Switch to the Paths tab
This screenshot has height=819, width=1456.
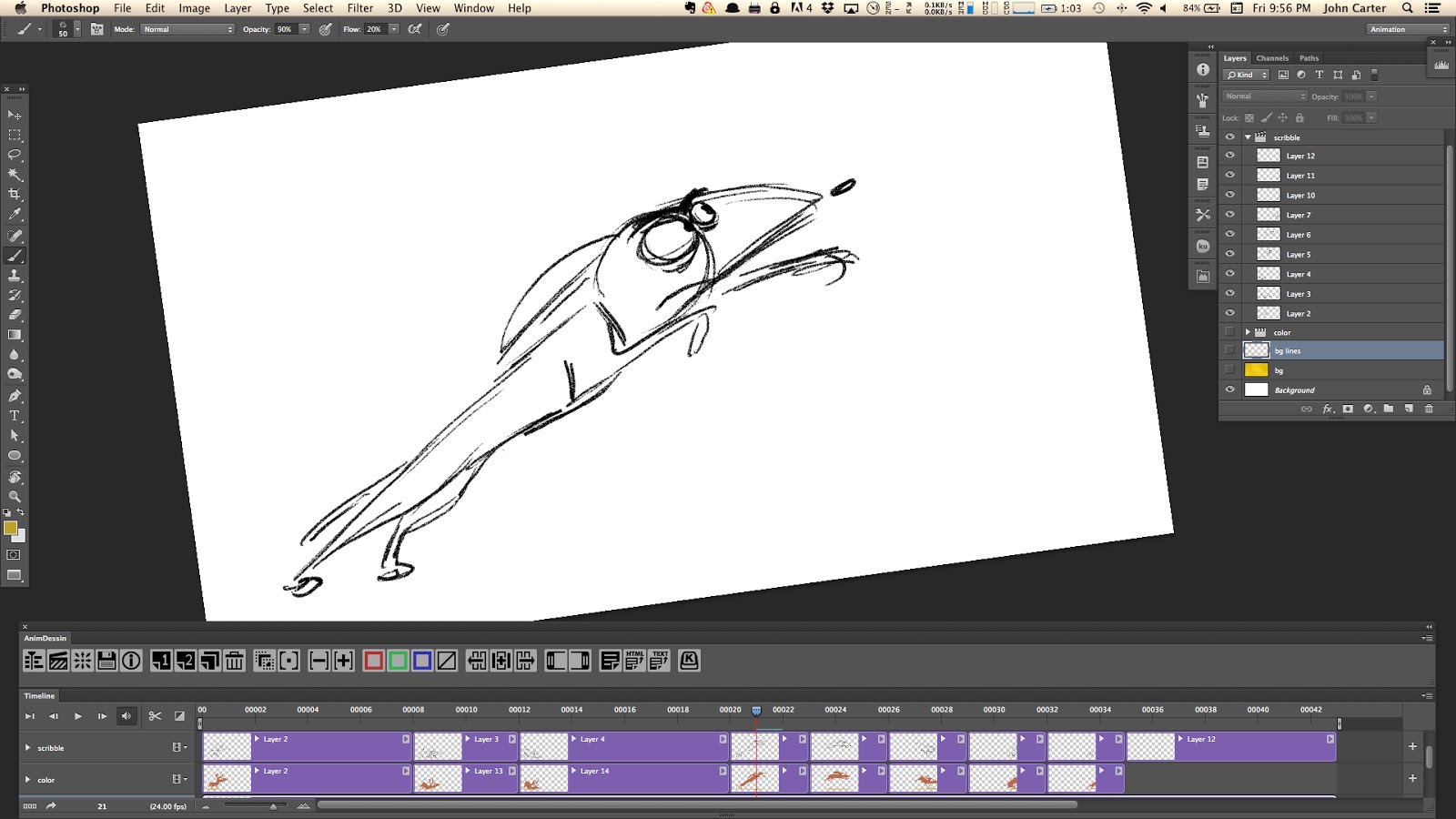[x=1309, y=58]
